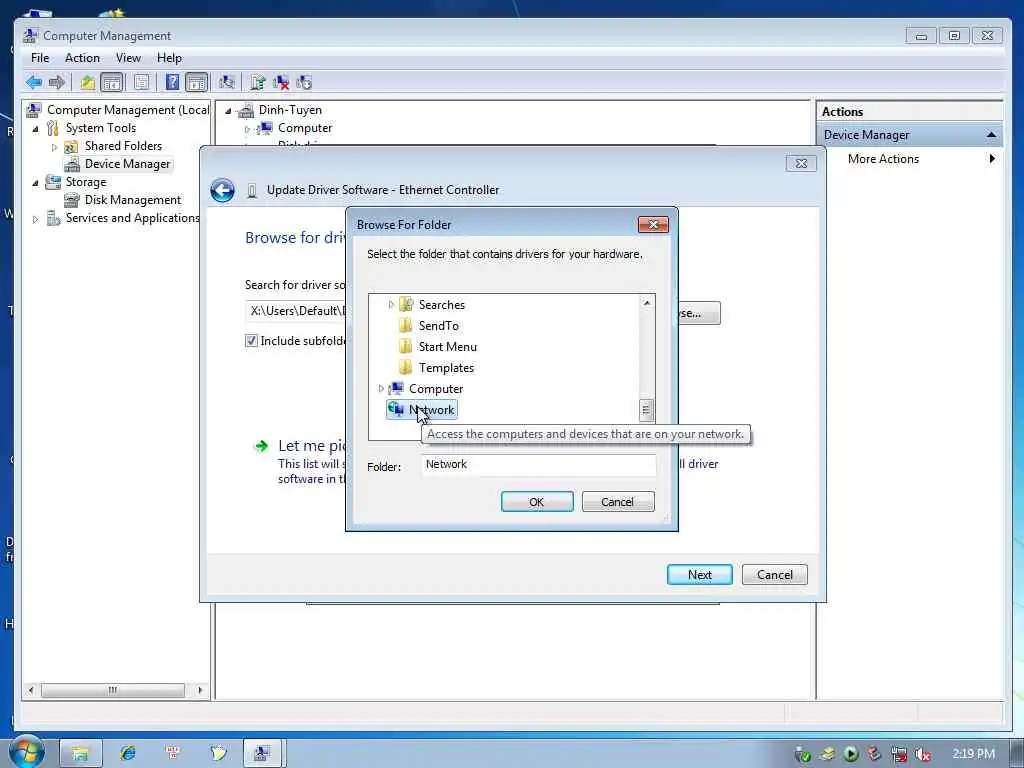Toggle Include subfolders checkbox
Screen dimensions: 1024x768
(251, 340)
